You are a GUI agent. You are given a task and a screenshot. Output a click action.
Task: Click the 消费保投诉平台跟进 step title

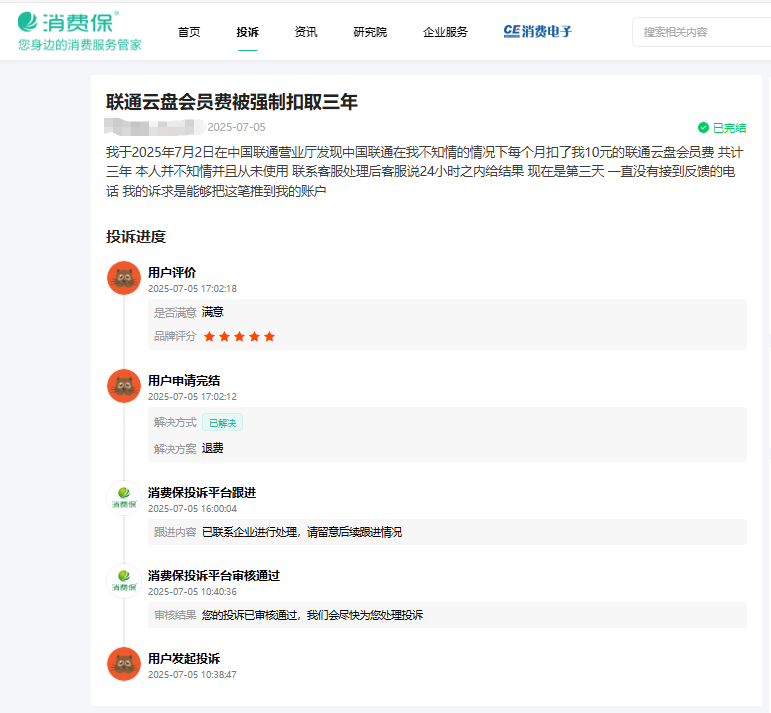(202, 493)
